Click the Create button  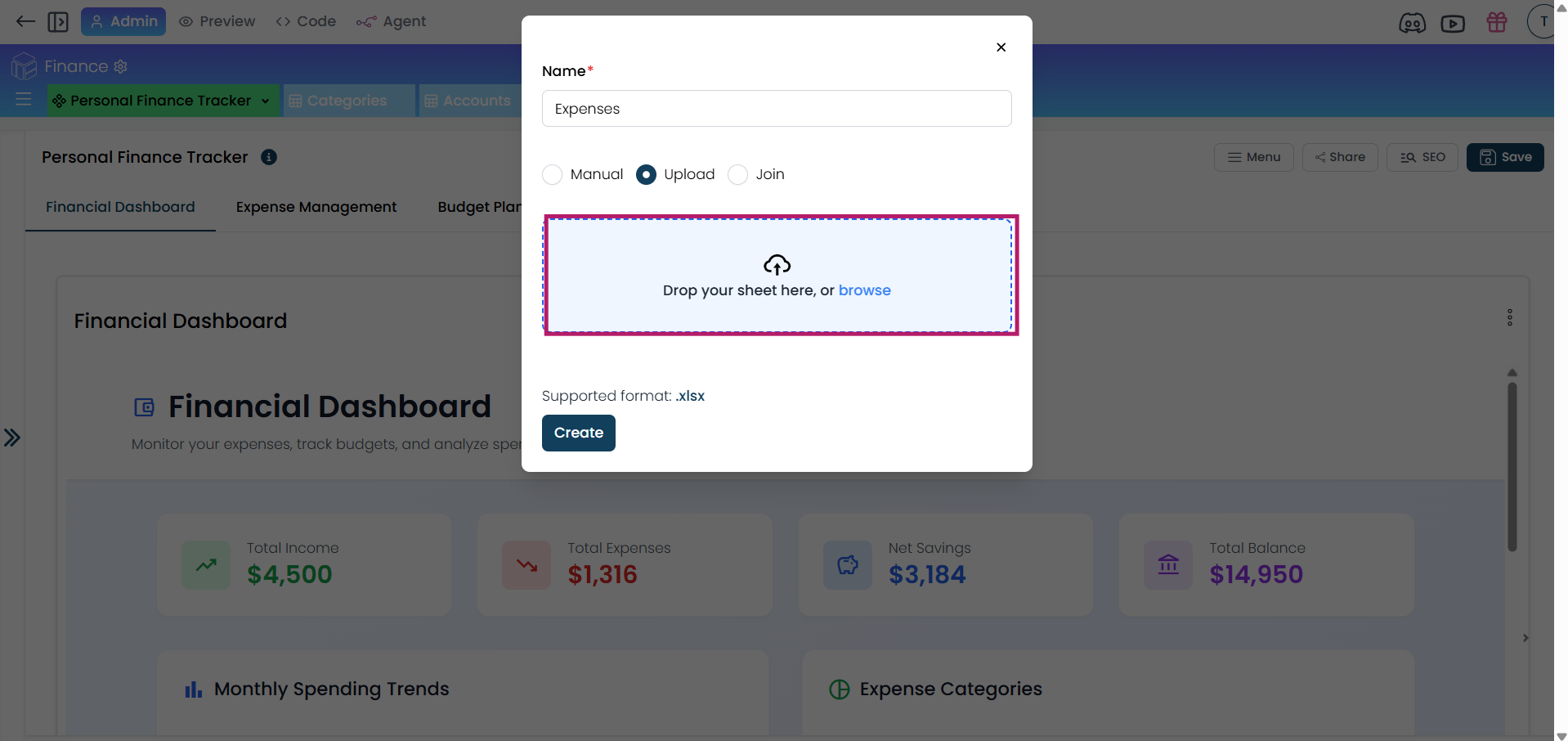click(578, 433)
